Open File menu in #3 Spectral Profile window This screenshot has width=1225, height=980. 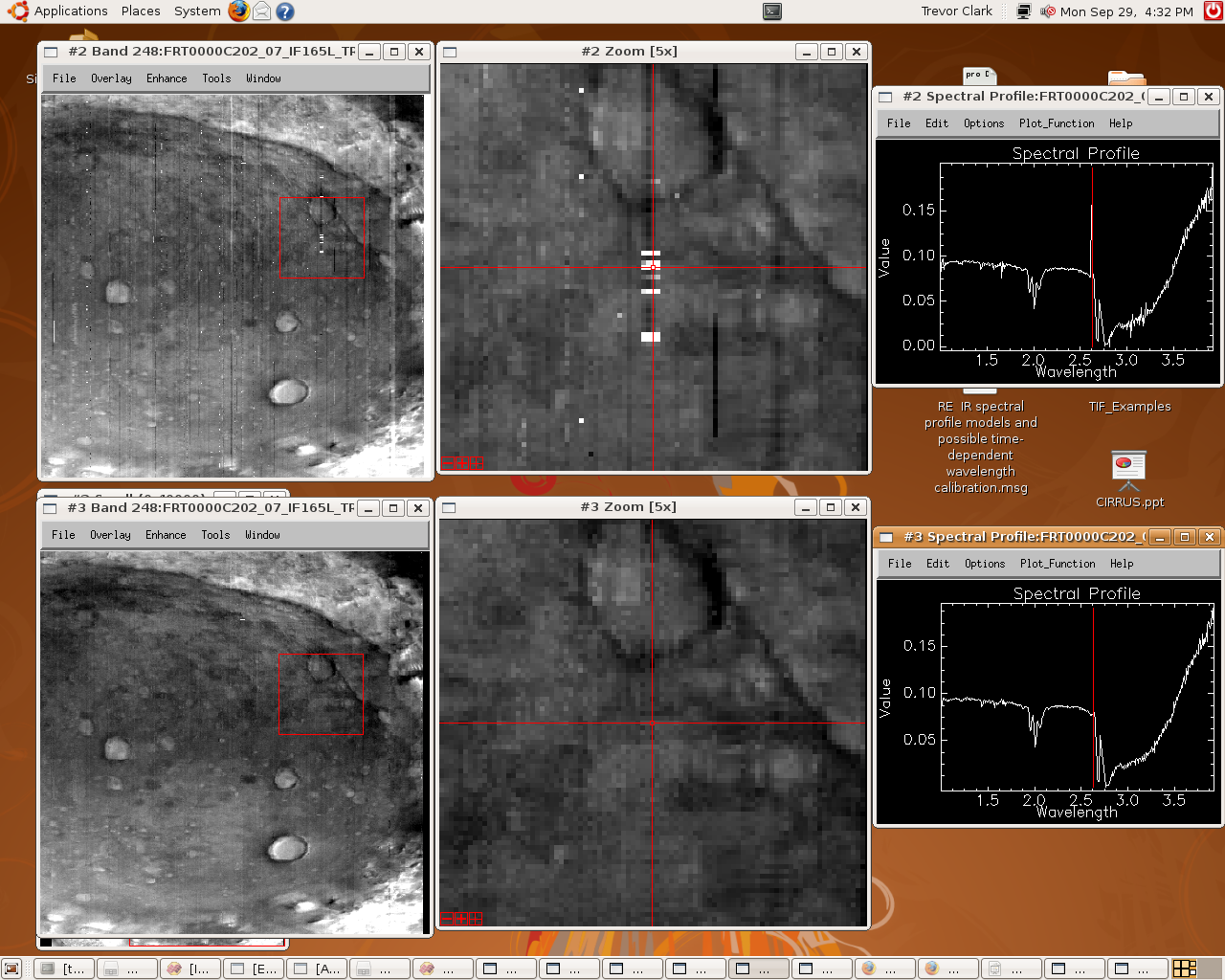[x=900, y=564]
